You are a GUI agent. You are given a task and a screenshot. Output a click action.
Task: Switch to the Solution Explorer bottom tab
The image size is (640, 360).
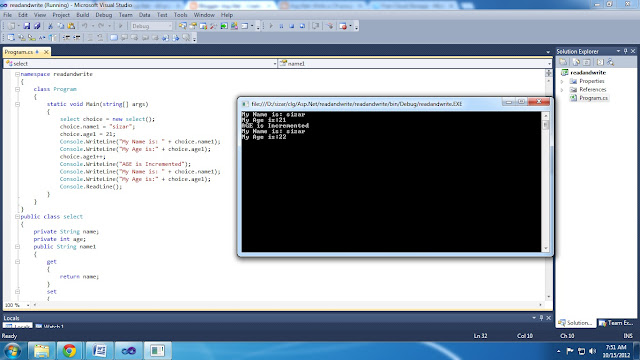click(x=576, y=323)
